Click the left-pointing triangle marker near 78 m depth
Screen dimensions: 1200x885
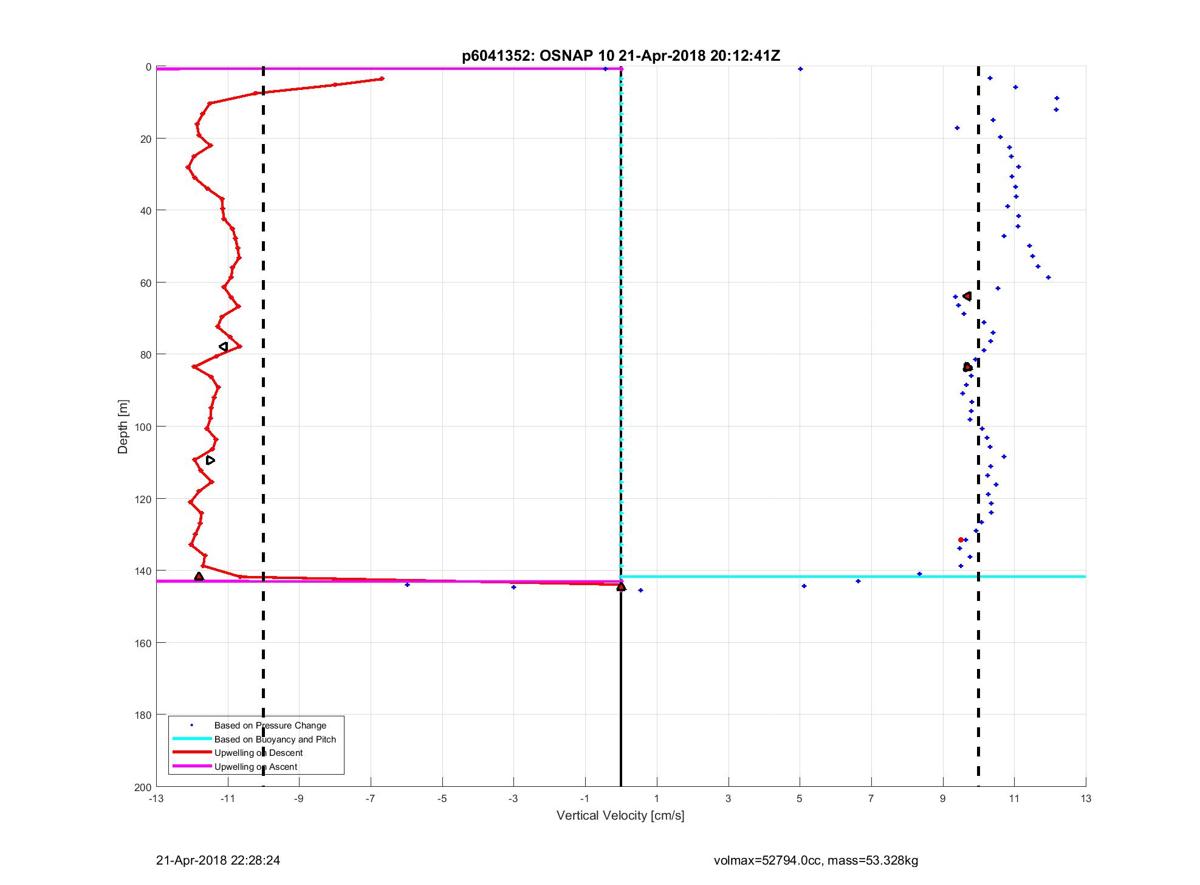coord(223,346)
